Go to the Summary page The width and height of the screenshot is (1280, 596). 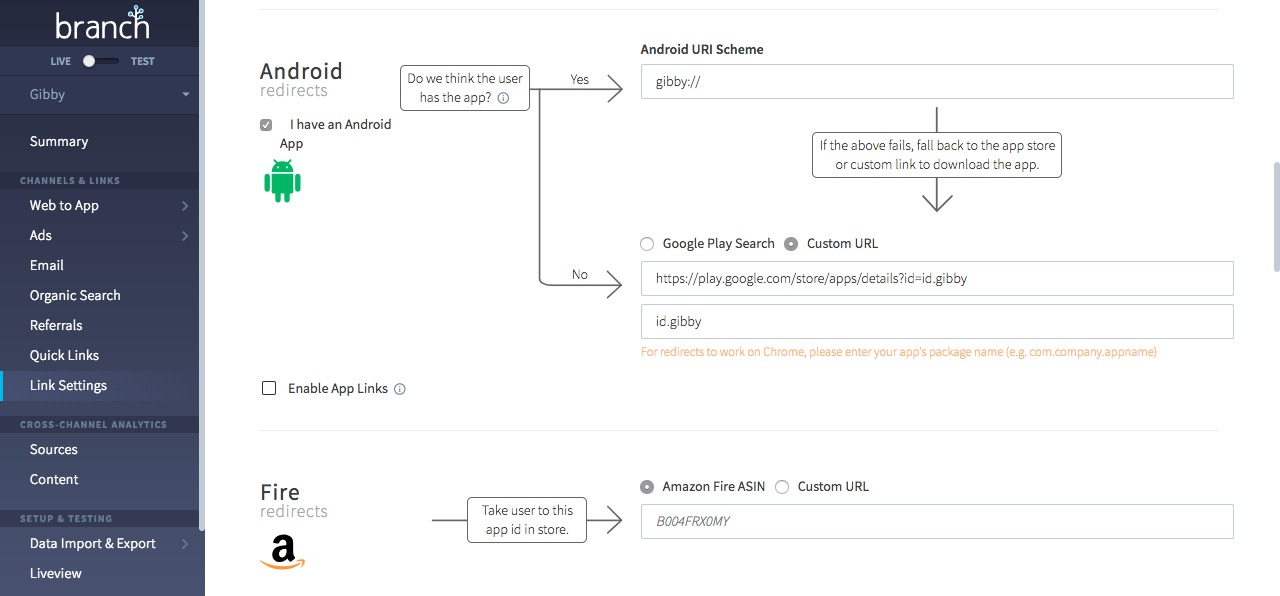pos(59,141)
